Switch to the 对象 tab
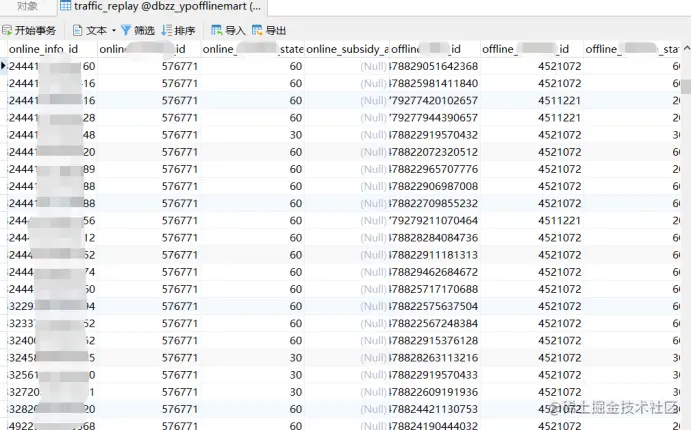692x430 pixels. pyautogui.click(x=27, y=6)
